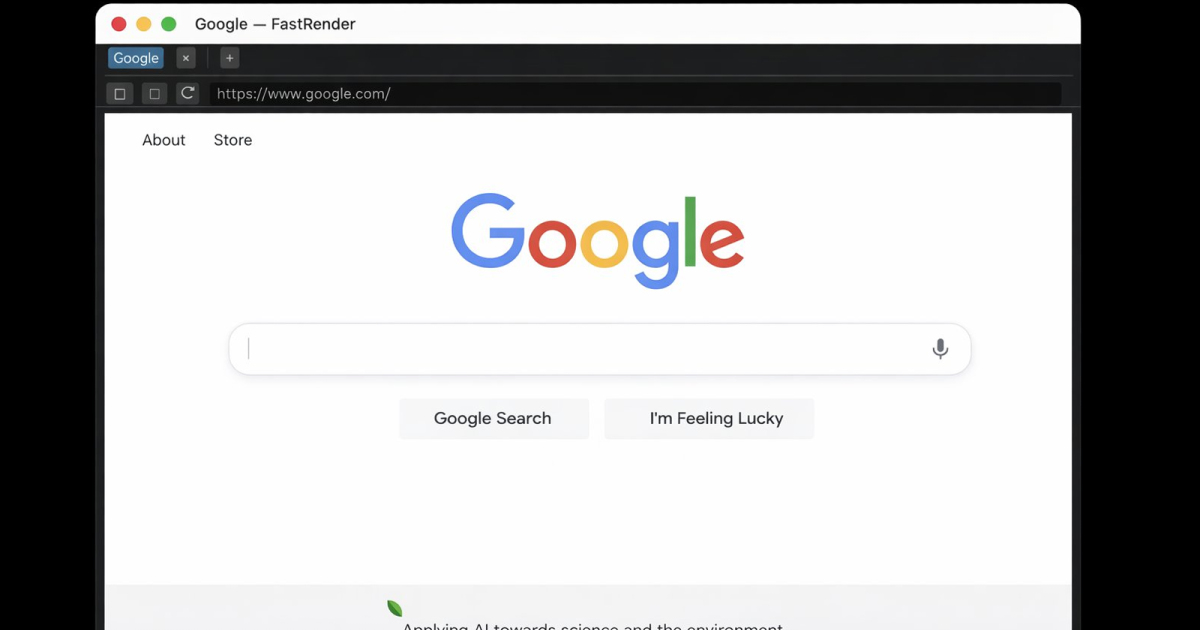Click the microphone voice search icon

click(x=940, y=349)
